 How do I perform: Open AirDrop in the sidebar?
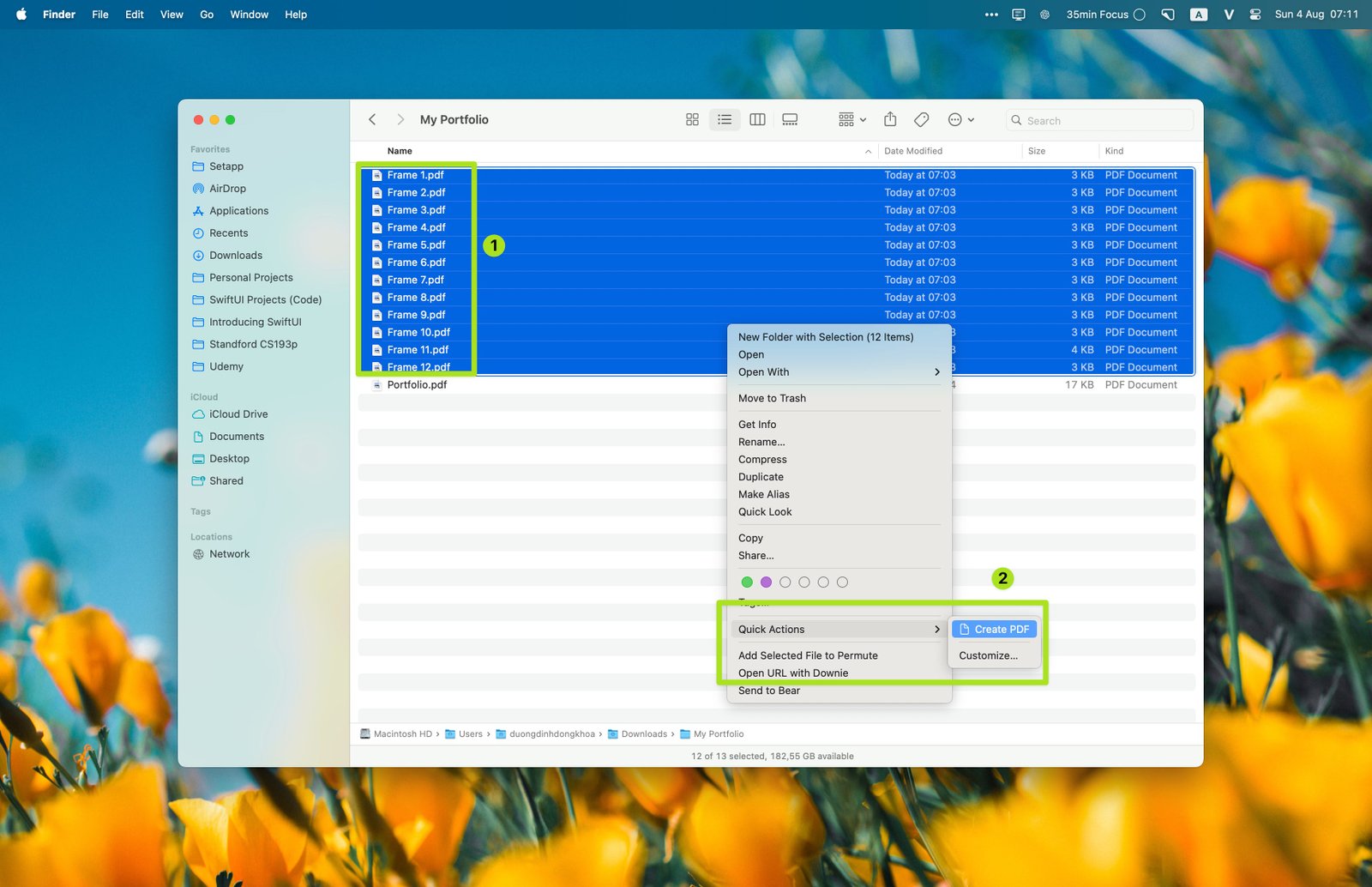point(227,189)
